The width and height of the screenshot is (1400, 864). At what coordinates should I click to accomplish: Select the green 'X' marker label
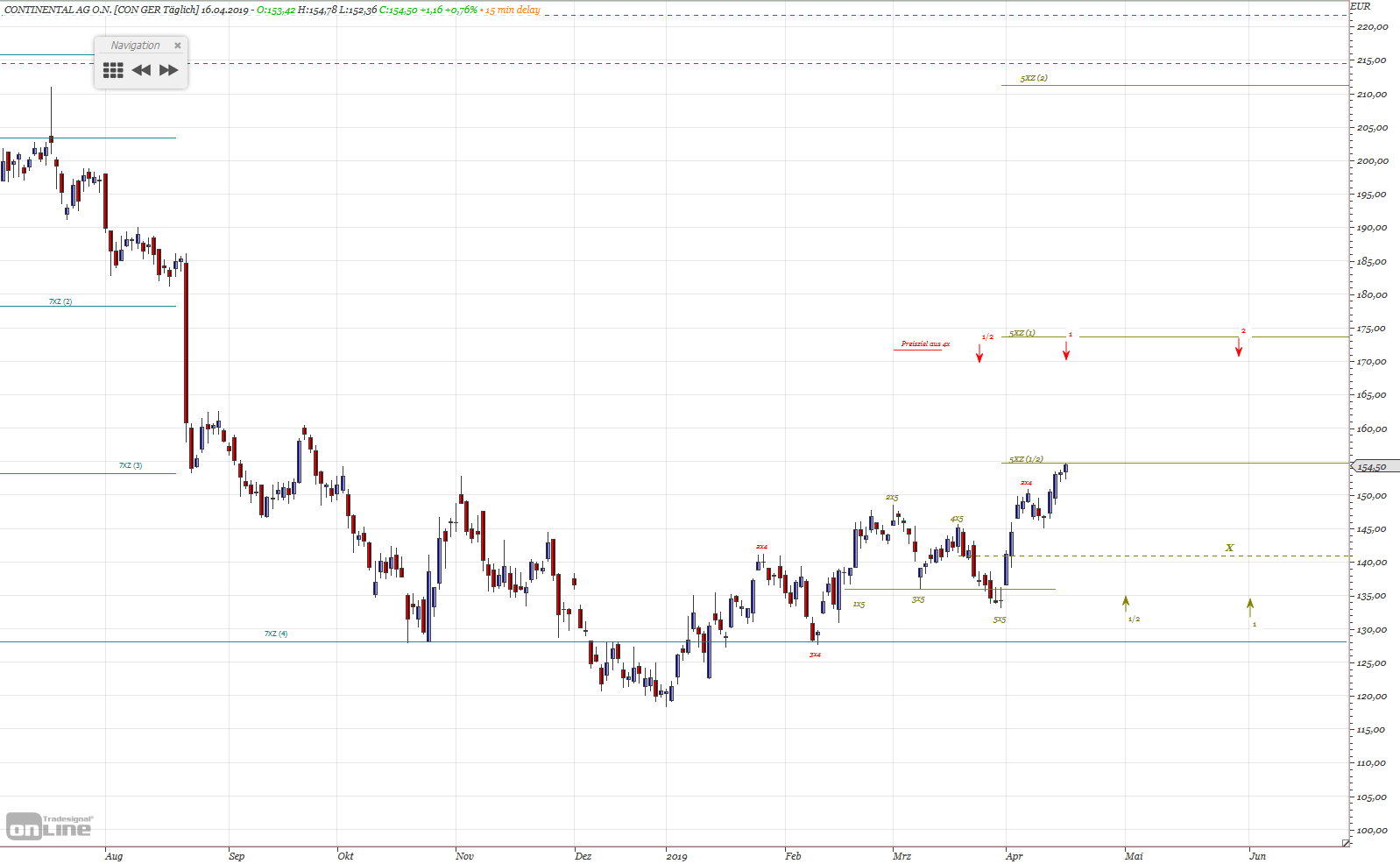coord(1229,548)
